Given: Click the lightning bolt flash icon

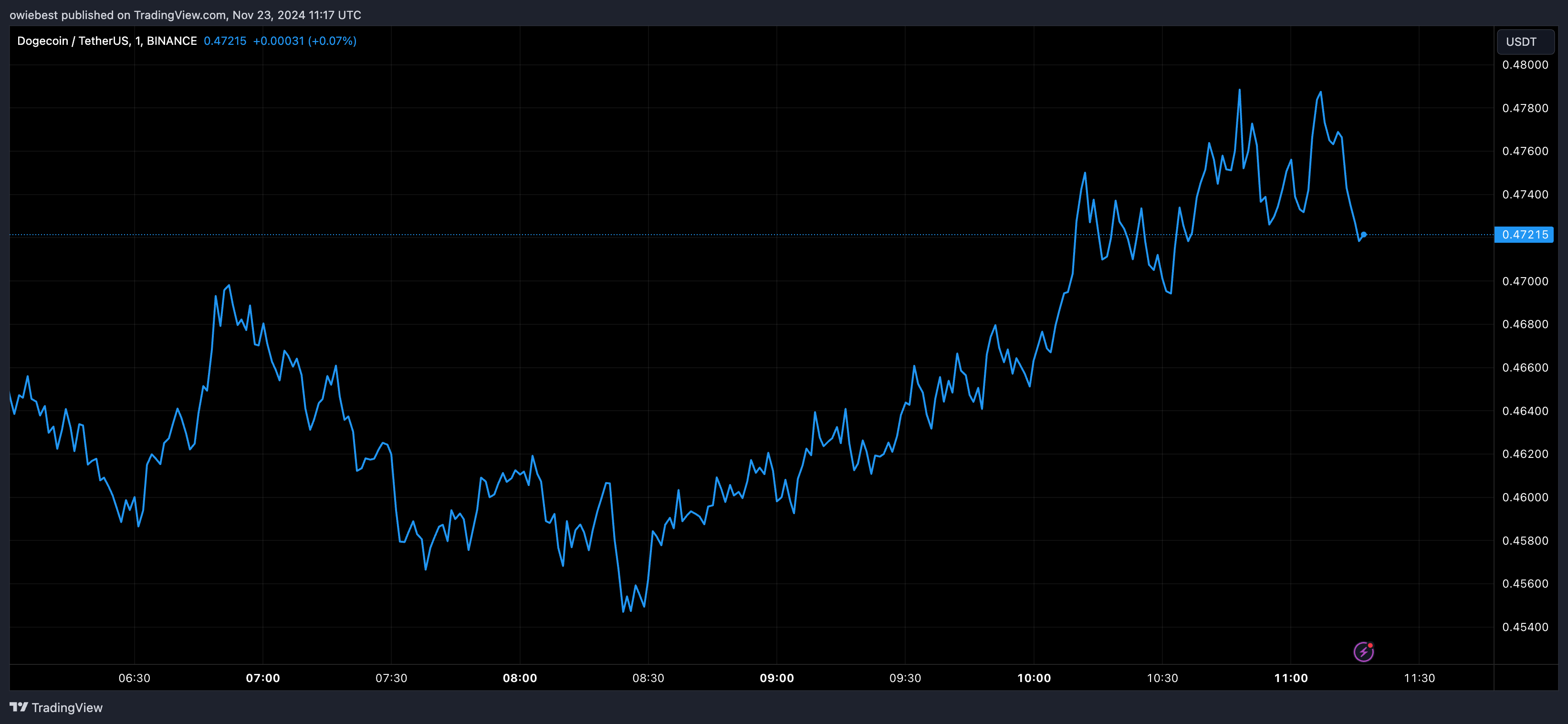Looking at the screenshot, I should [1363, 652].
